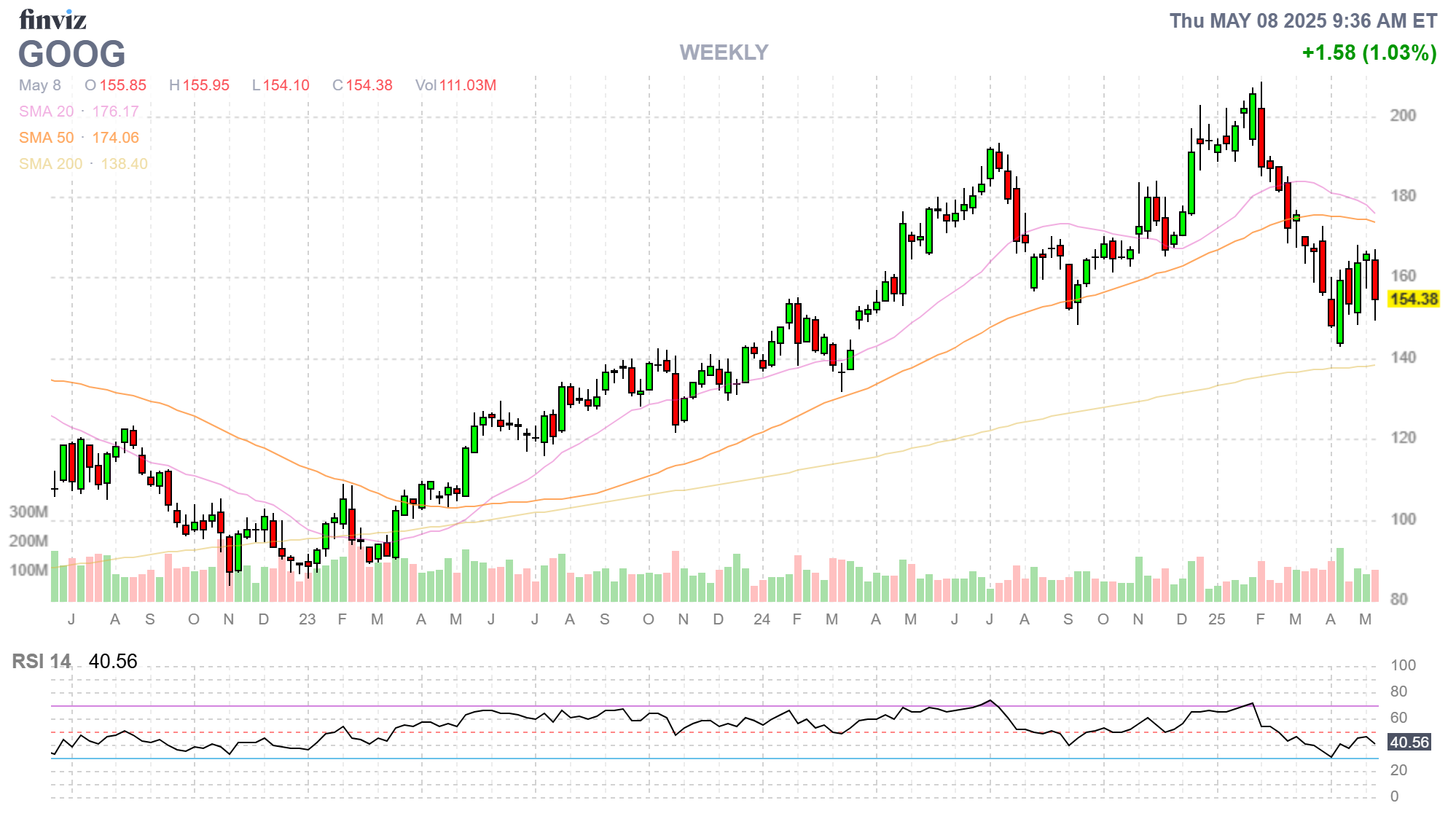1456x819 pixels.
Task: Click the date and time stamp header
Action: point(1303,21)
